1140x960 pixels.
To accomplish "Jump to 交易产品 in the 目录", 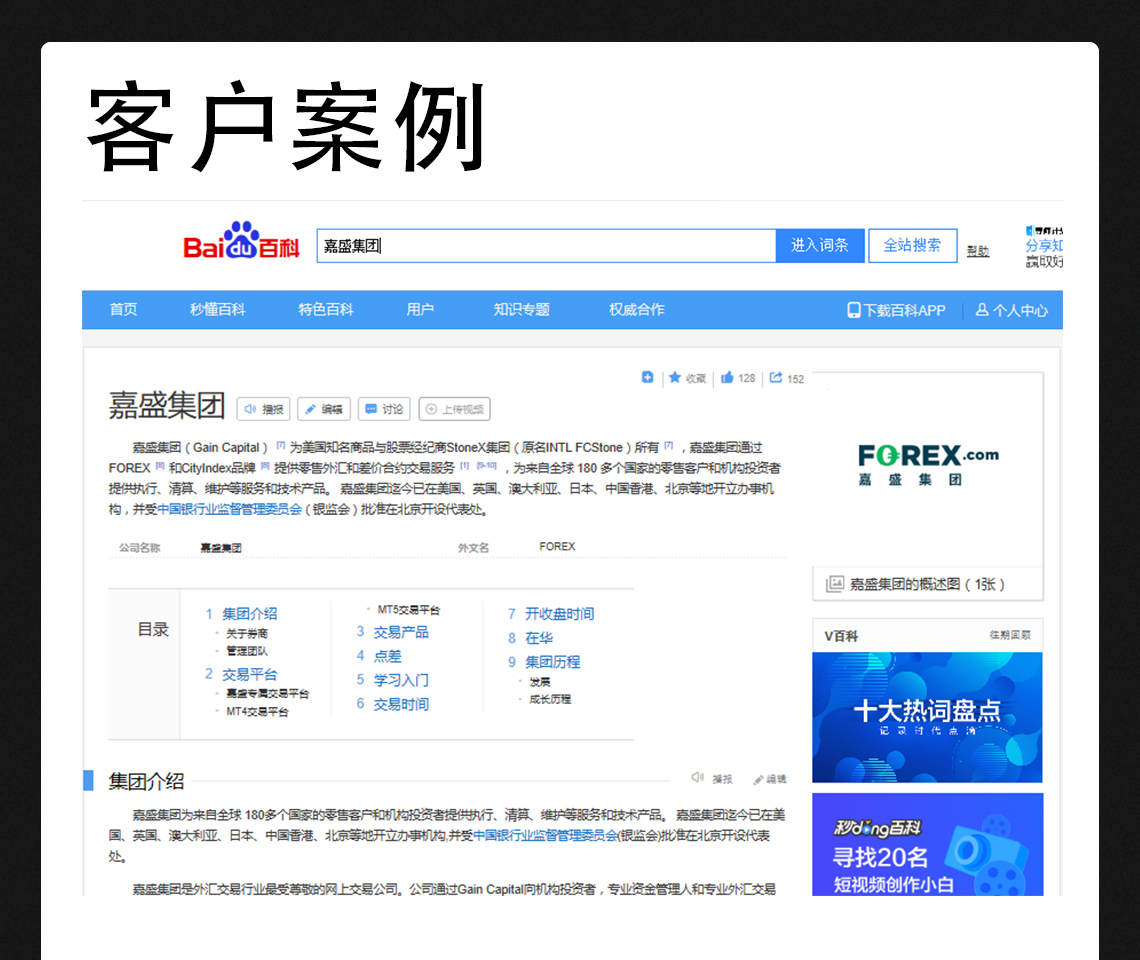I will tap(401, 632).
